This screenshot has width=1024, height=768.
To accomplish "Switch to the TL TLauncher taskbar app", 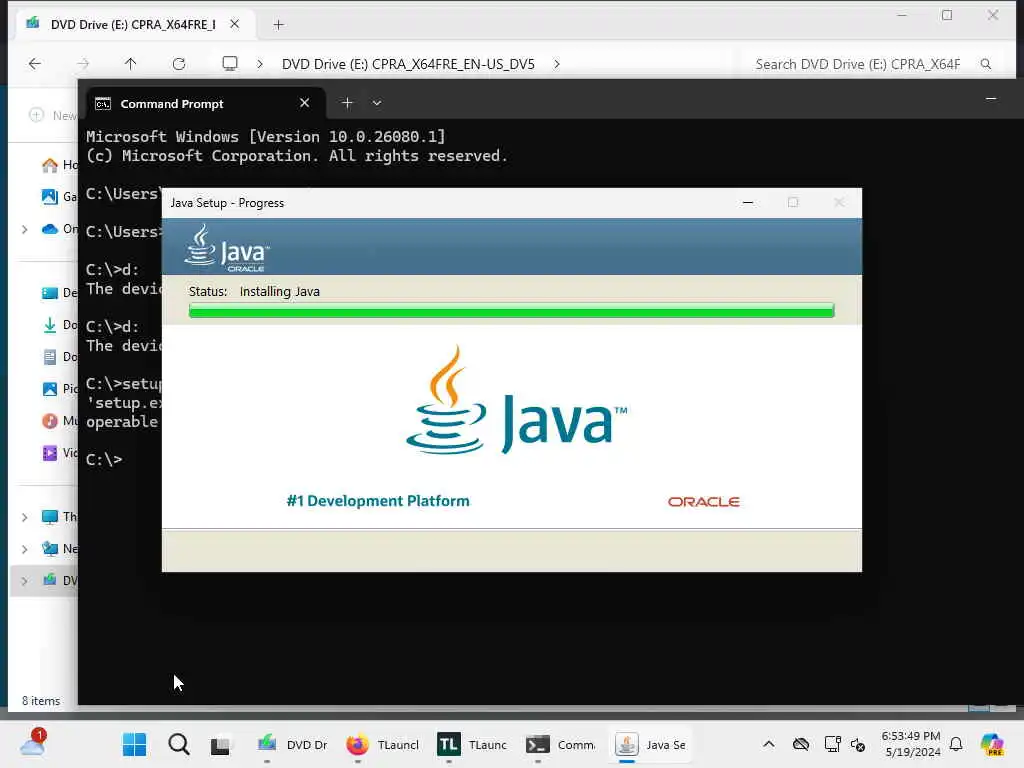I will coord(472,744).
